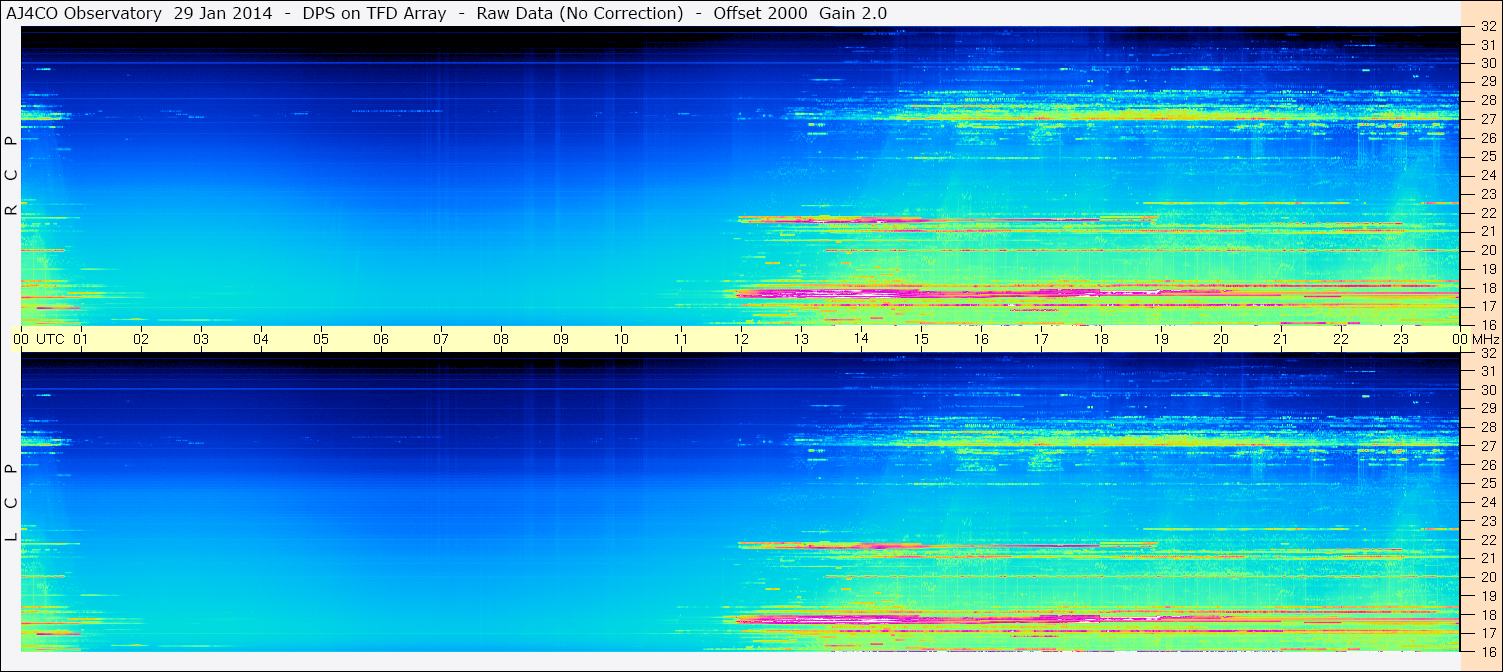Select the Raw Data (No Correction) text
Viewport: 1503px width, 672px height.
pyautogui.click(x=580, y=13)
